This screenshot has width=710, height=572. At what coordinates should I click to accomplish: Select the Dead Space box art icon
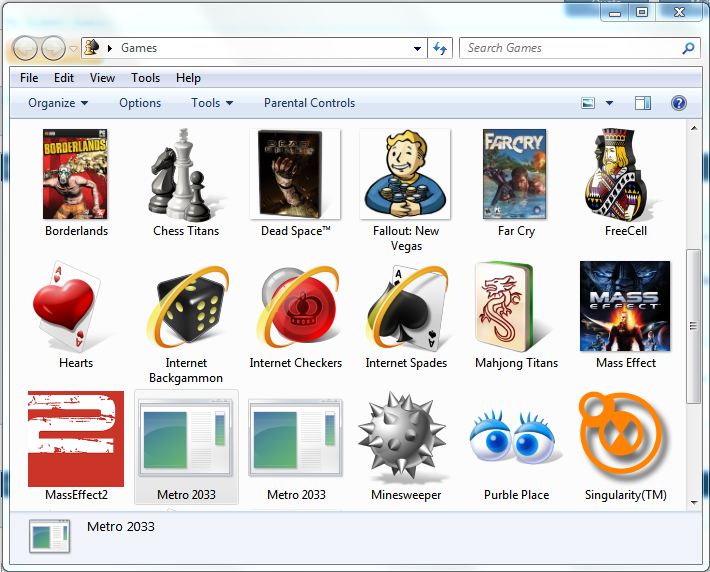coord(295,174)
